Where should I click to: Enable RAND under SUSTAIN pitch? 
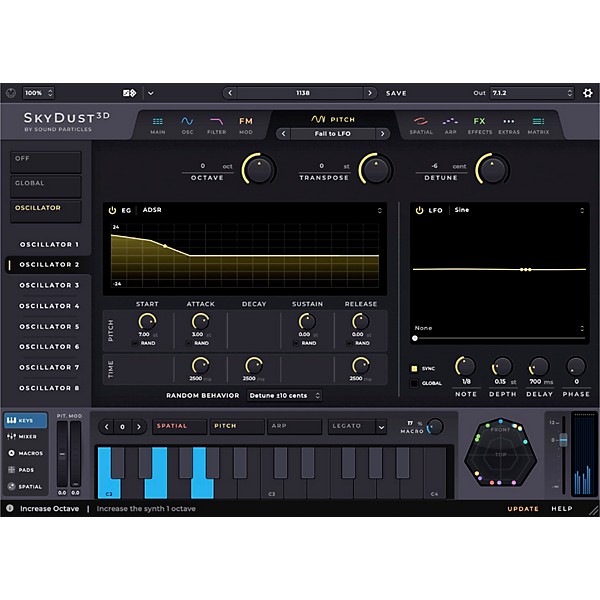(296, 343)
